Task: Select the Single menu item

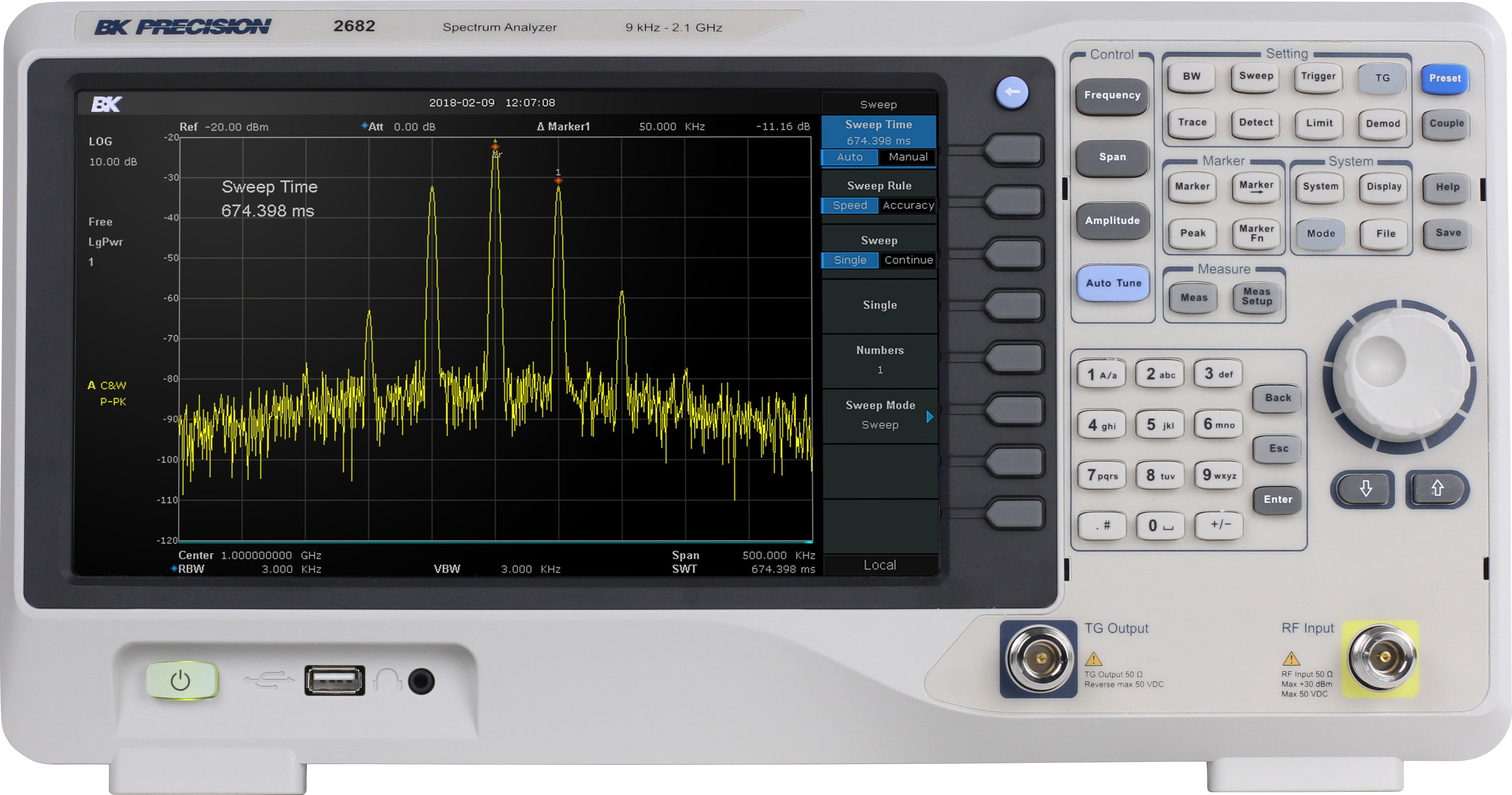Action: 879,306
